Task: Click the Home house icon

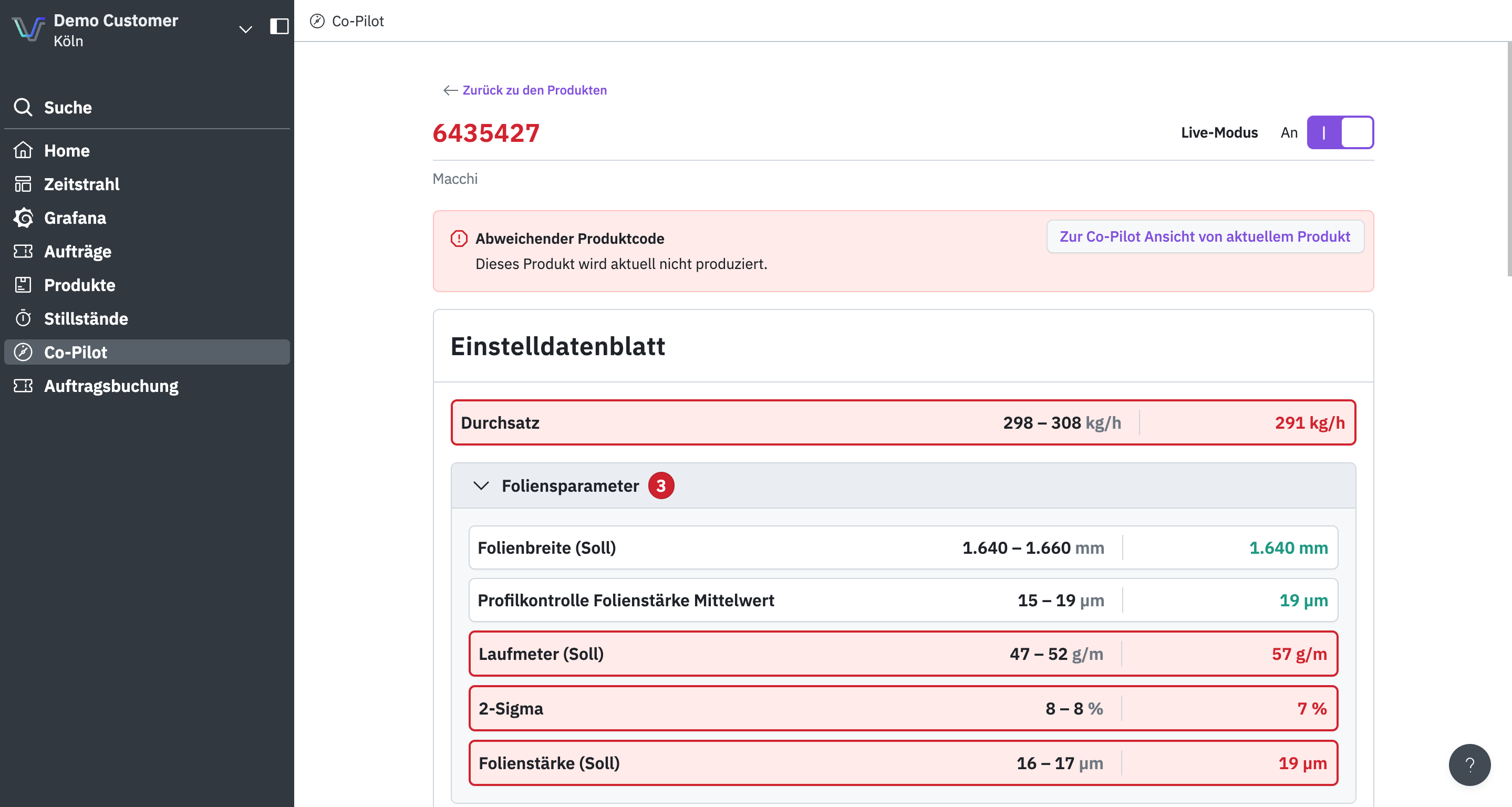Action: click(x=23, y=150)
